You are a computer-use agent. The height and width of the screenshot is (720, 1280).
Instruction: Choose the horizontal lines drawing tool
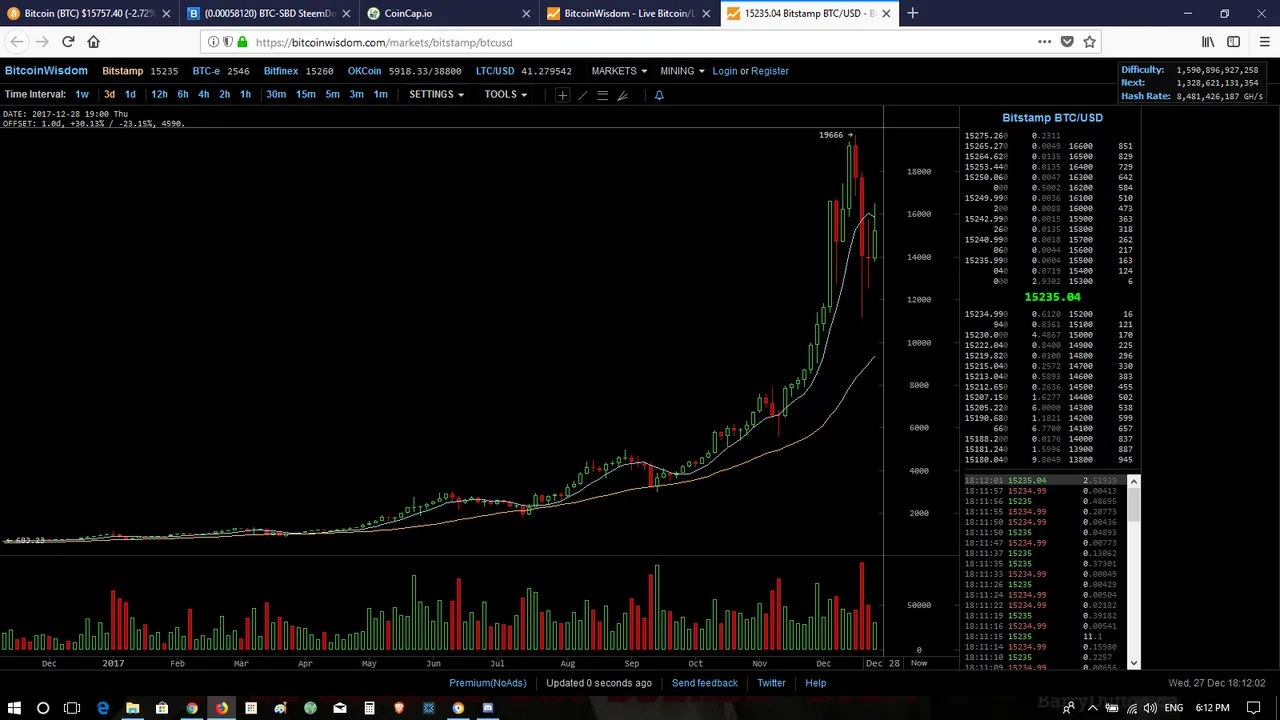click(602, 95)
